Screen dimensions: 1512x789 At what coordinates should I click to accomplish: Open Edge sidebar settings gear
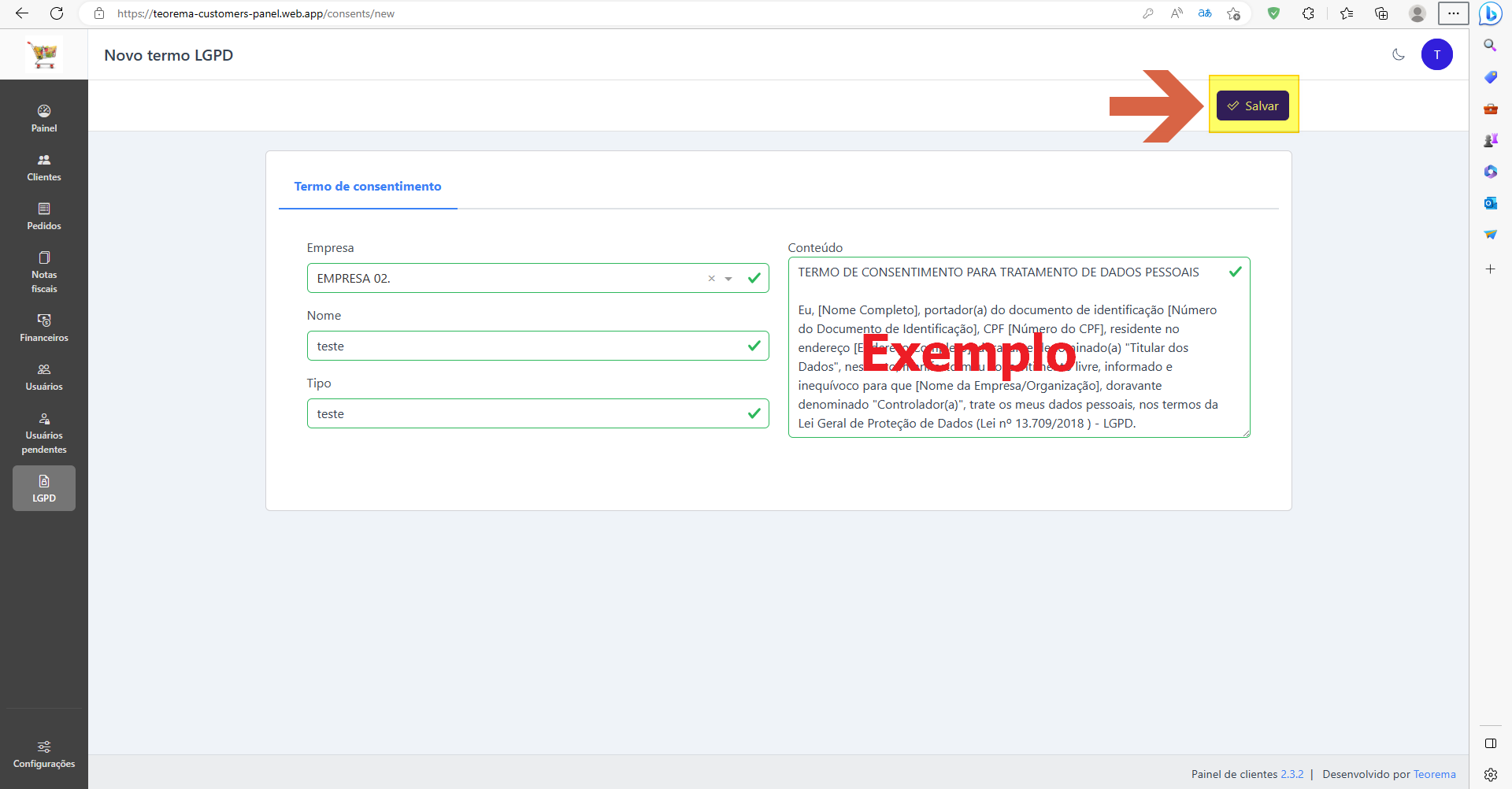(x=1490, y=775)
